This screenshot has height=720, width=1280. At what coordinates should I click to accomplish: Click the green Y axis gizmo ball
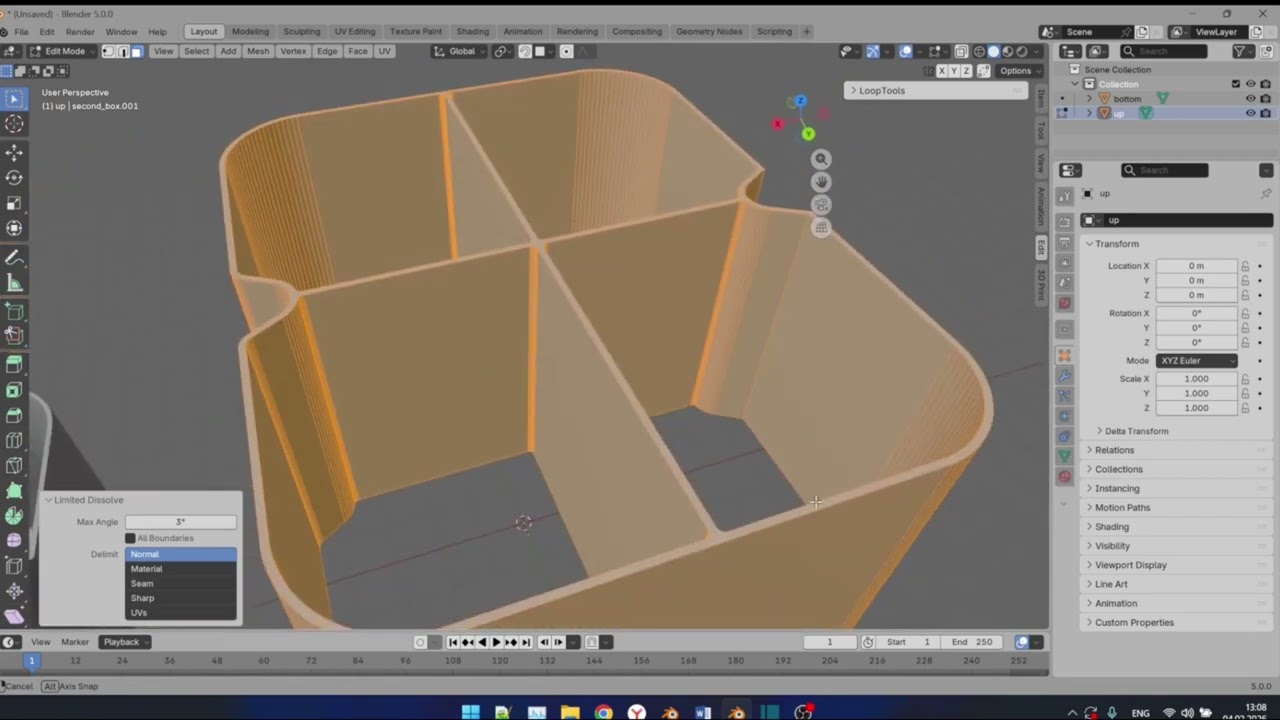808,134
